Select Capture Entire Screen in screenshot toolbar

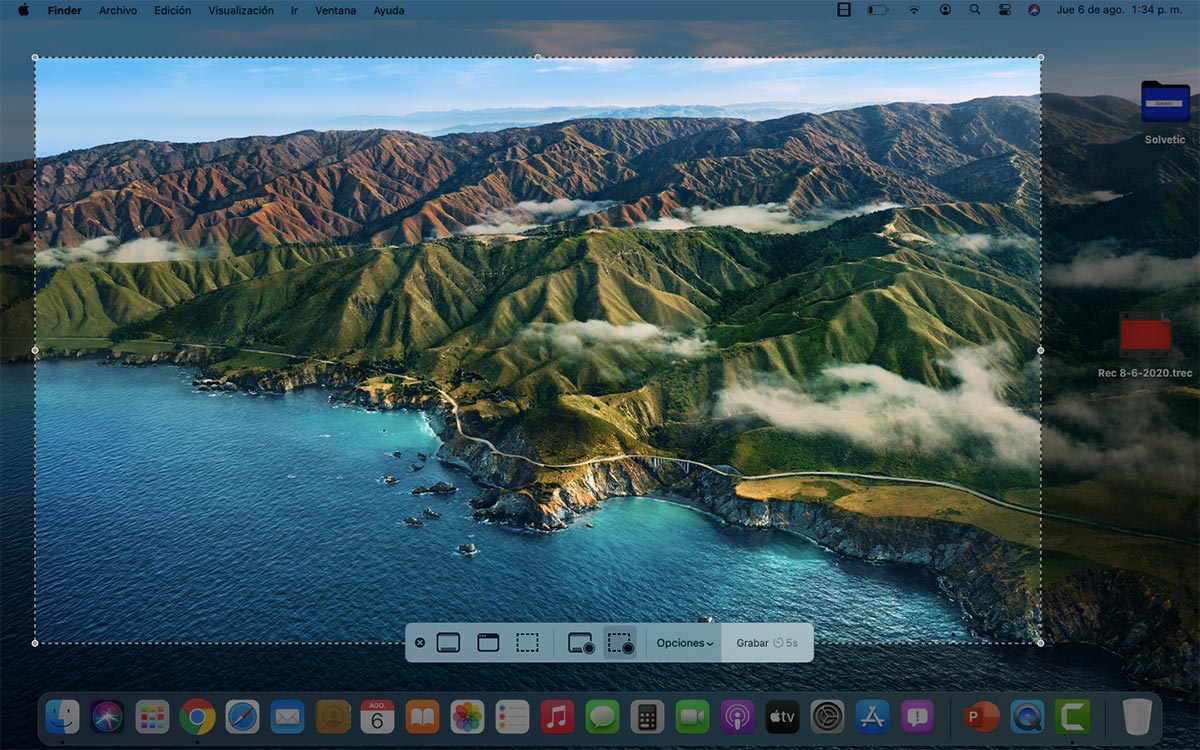[x=448, y=643]
